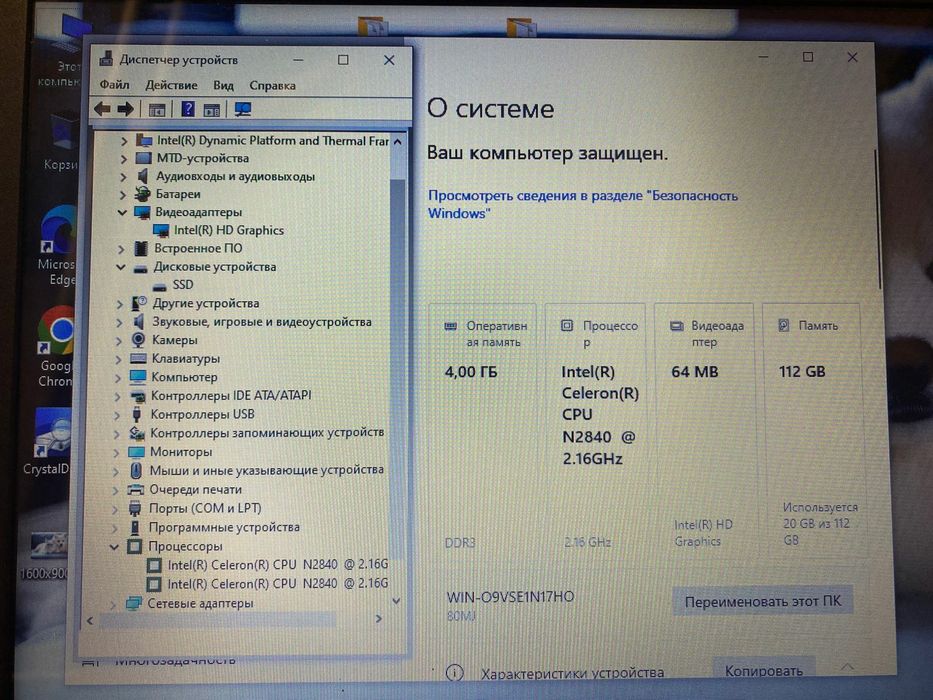
Task: Click the Порты (COM и LPT) icon
Action: [x=135, y=508]
